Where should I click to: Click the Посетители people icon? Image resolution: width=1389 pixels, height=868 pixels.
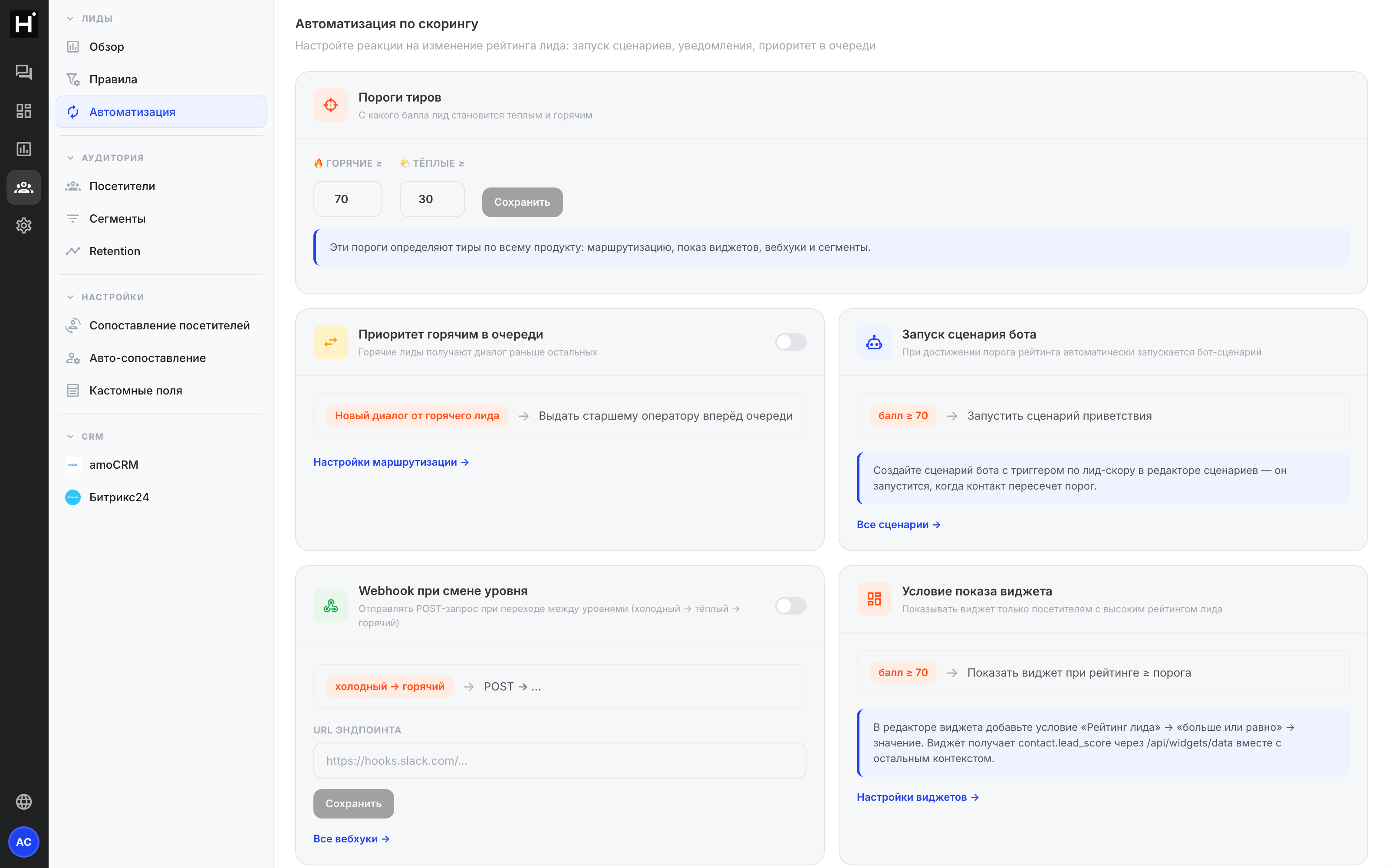pos(73,186)
